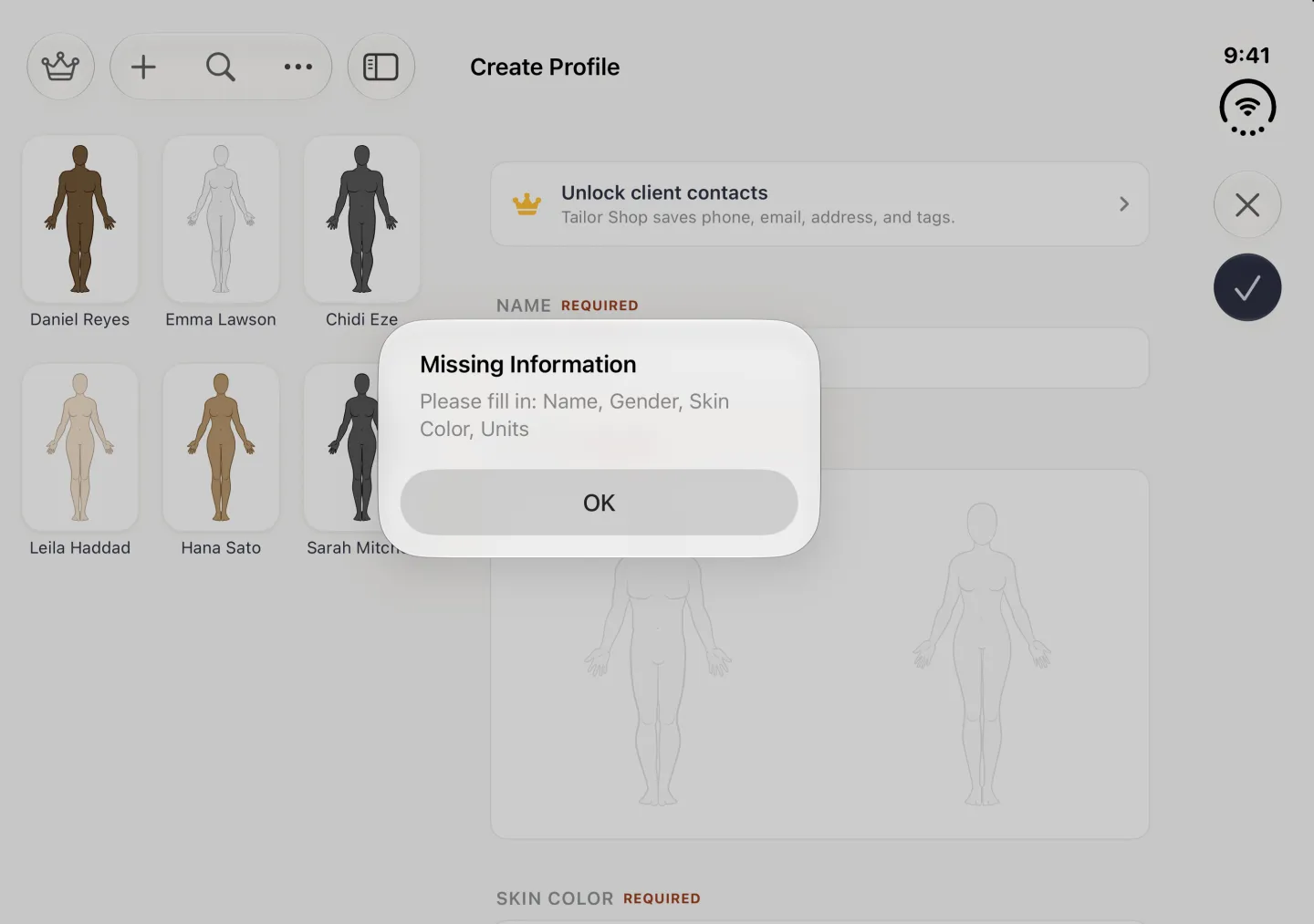Click the Chidi Eze name label
This screenshot has width=1314, height=924.
click(361, 319)
